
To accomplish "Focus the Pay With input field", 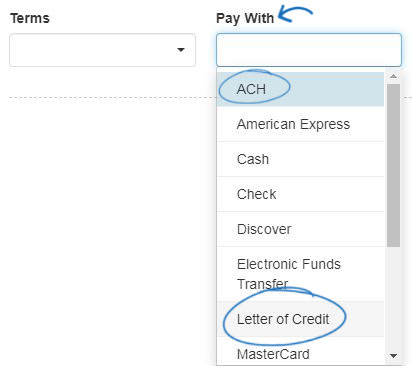I will (309, 50).
